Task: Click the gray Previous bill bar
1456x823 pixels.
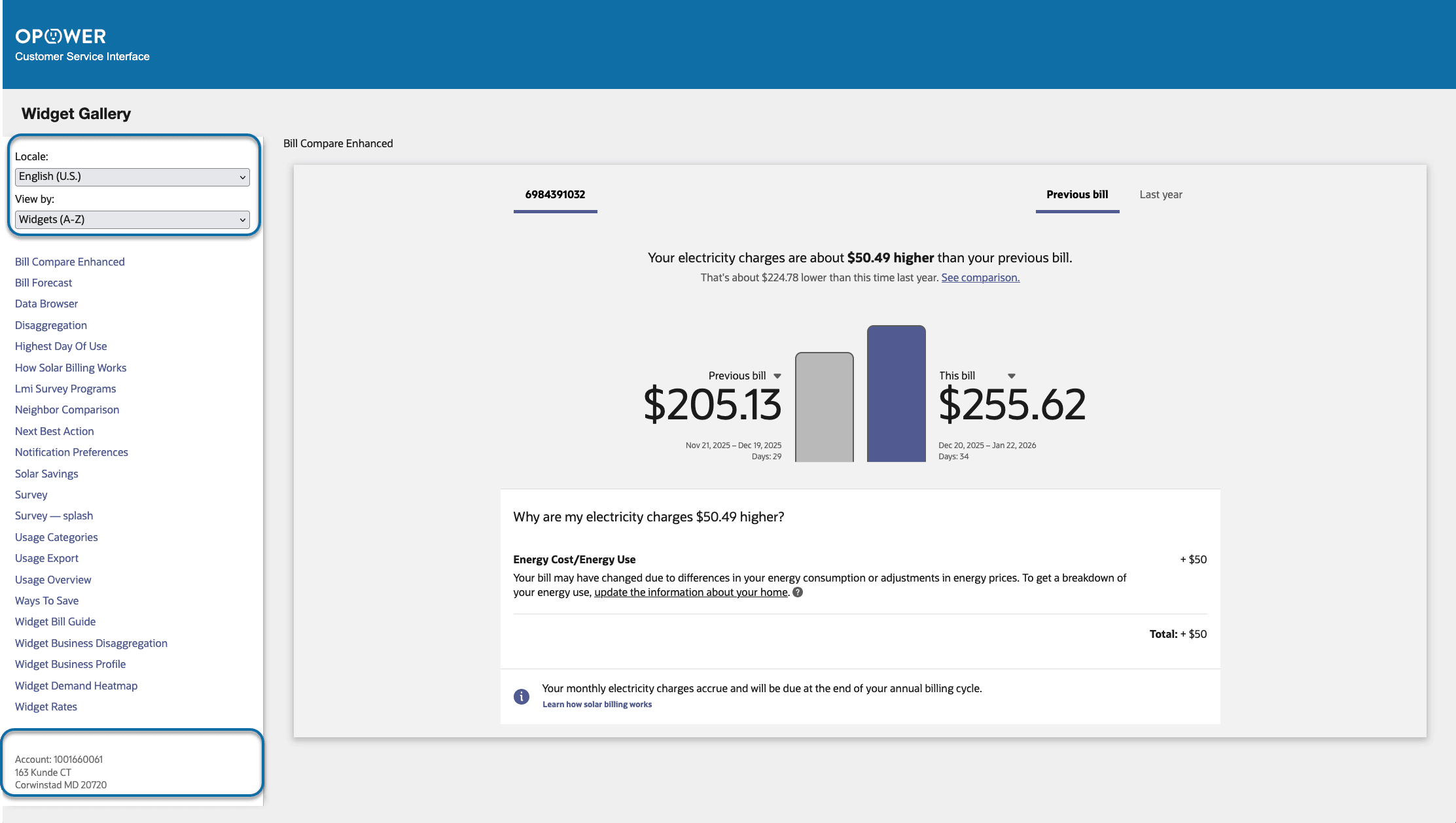Action: pos(824,407)
